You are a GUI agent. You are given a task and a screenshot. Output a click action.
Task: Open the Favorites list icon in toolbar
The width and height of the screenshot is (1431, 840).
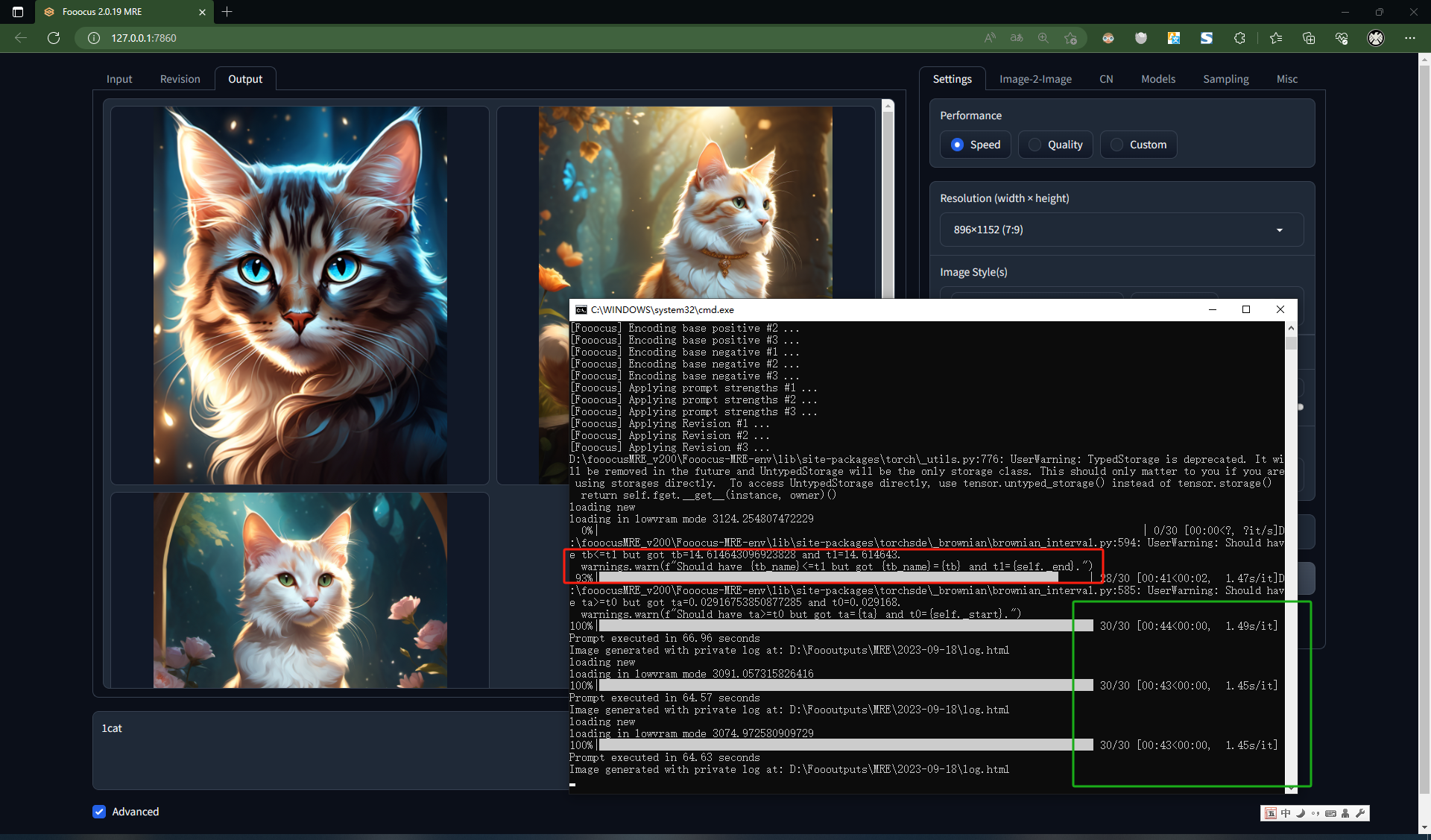(x=1276, y=38)
